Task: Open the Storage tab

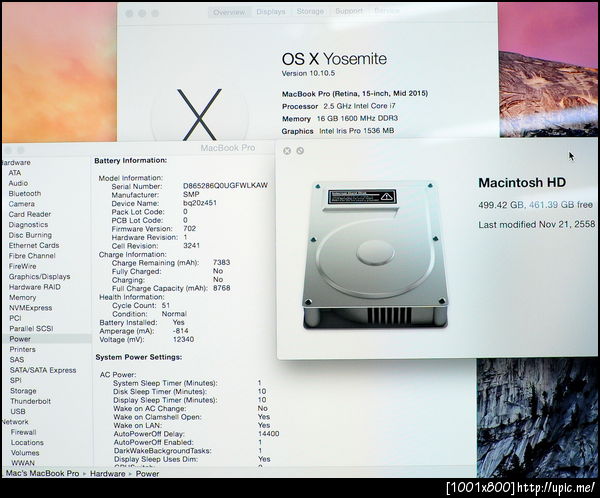Action: pyautogui.click(x=310, y=11)
